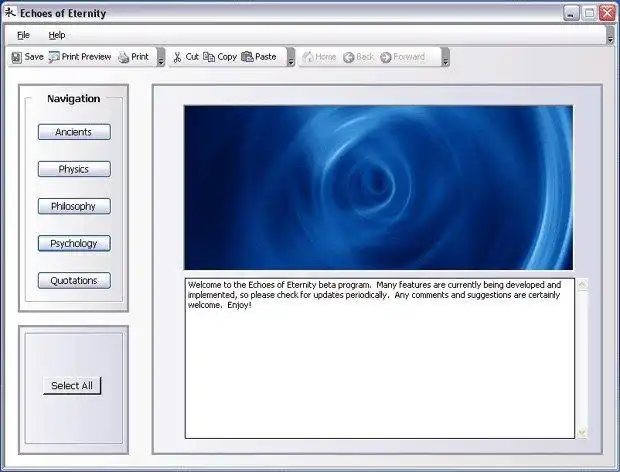This screenshot has width=620, height=472.
Task: Expand the Save/Print toolbar overflow arrow
Action: click(161, 57)
